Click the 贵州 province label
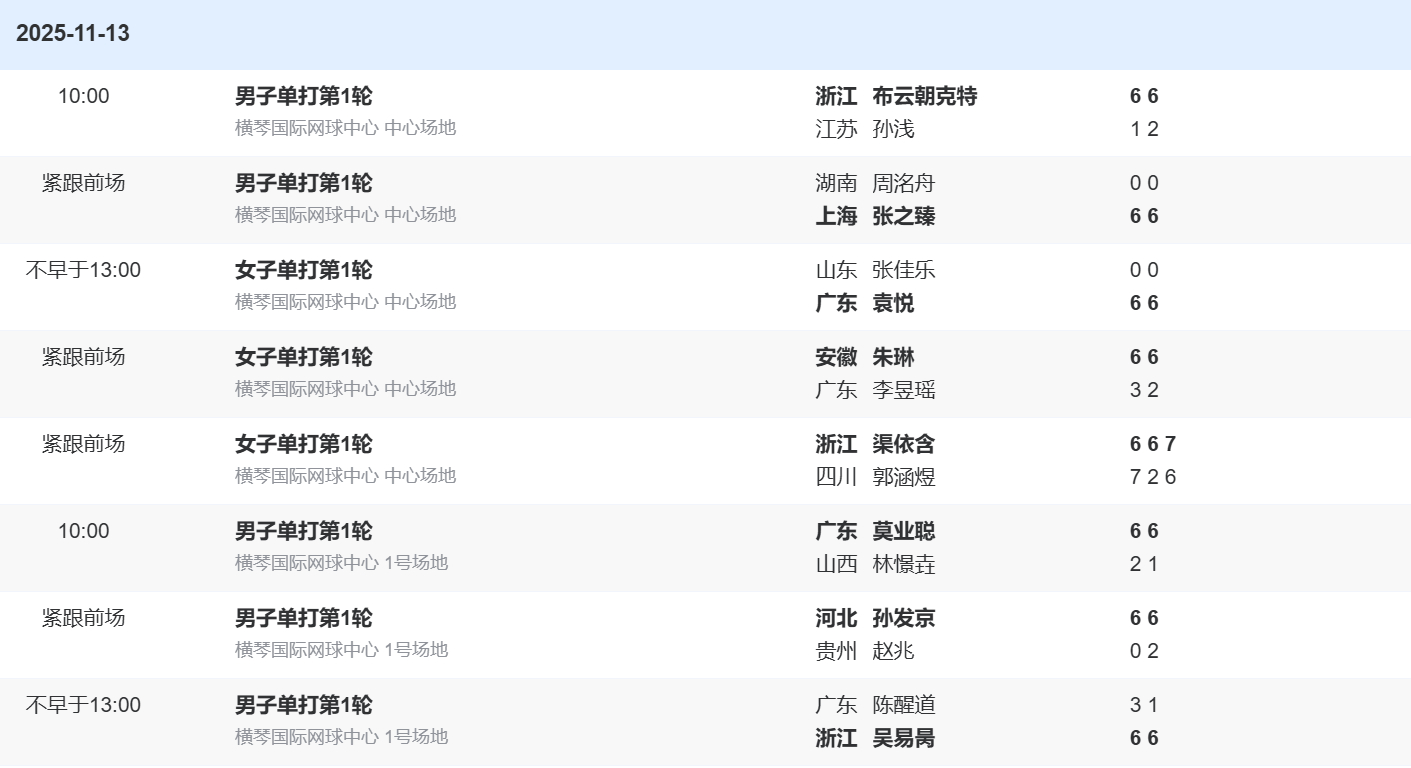Screen dimensions: 1411x768 click(x=837, y=651)
